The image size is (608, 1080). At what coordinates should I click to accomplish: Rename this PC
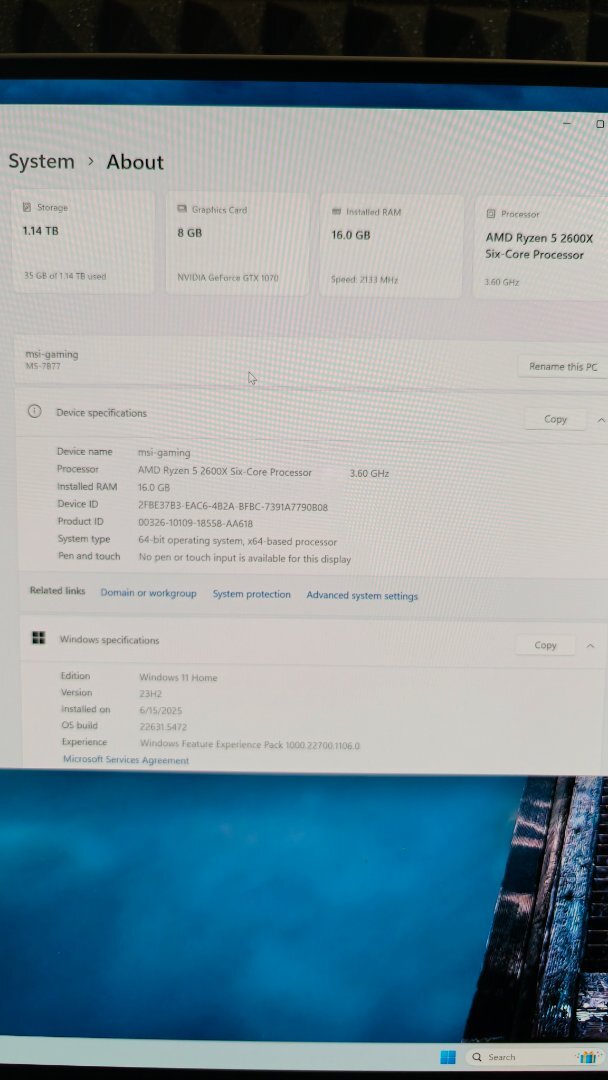click(x=563, y=366)
